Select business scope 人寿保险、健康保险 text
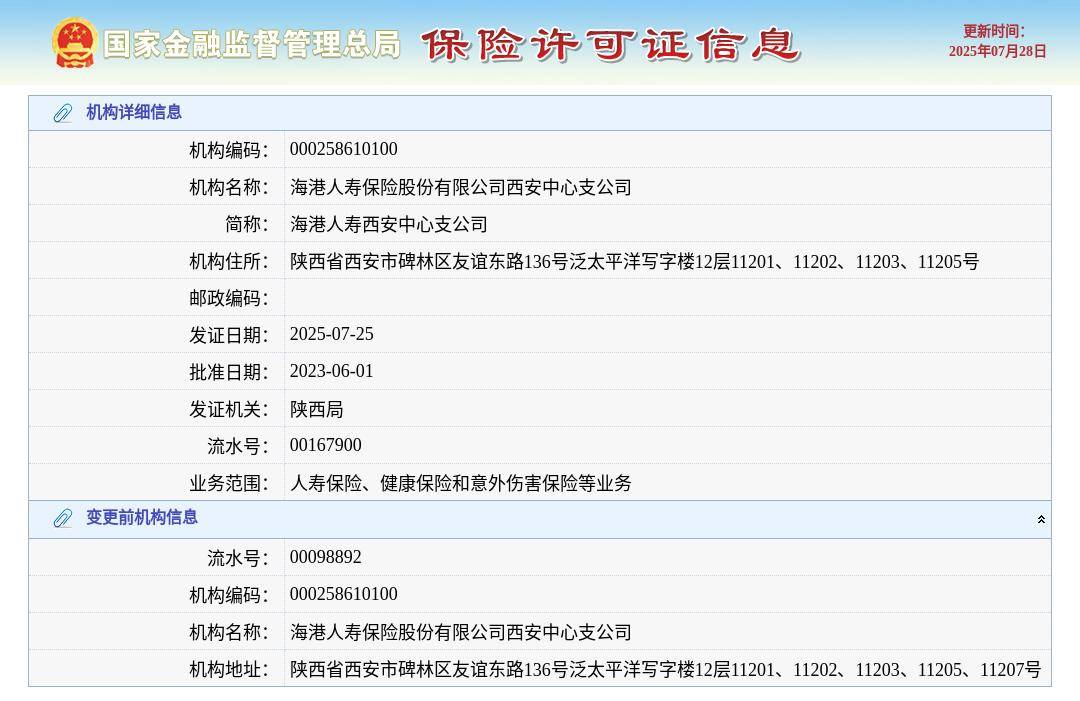 point(461,483)
